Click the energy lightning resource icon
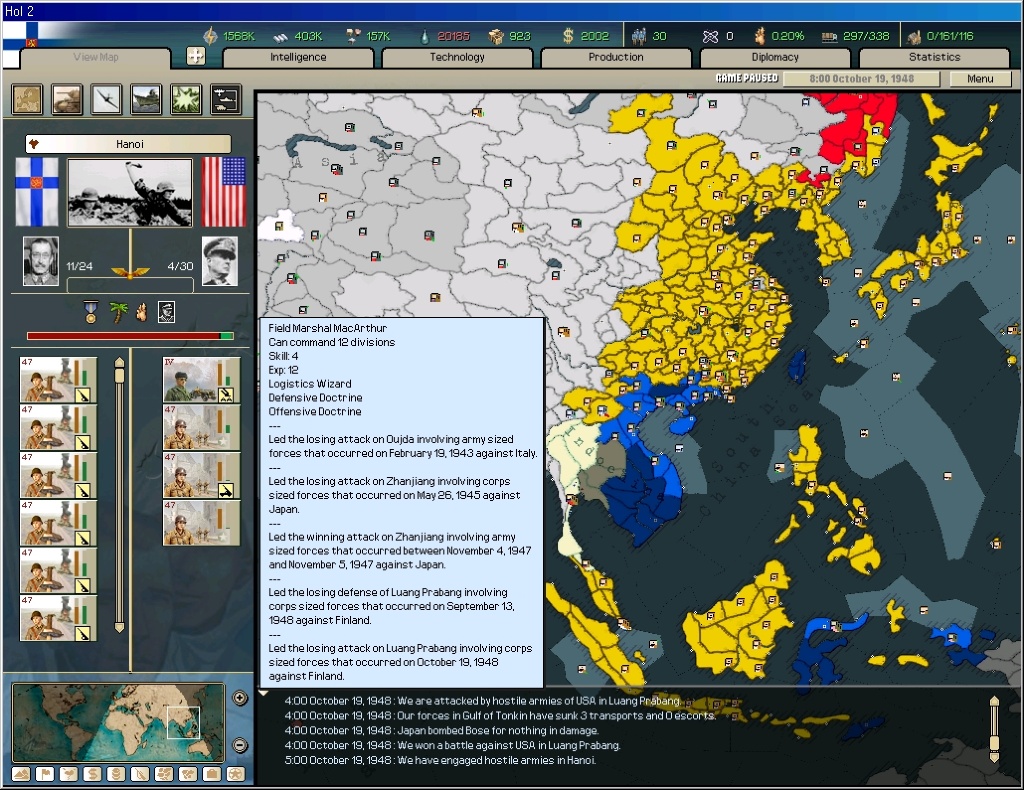The image size is (1024, 790). tap(210, 36)
